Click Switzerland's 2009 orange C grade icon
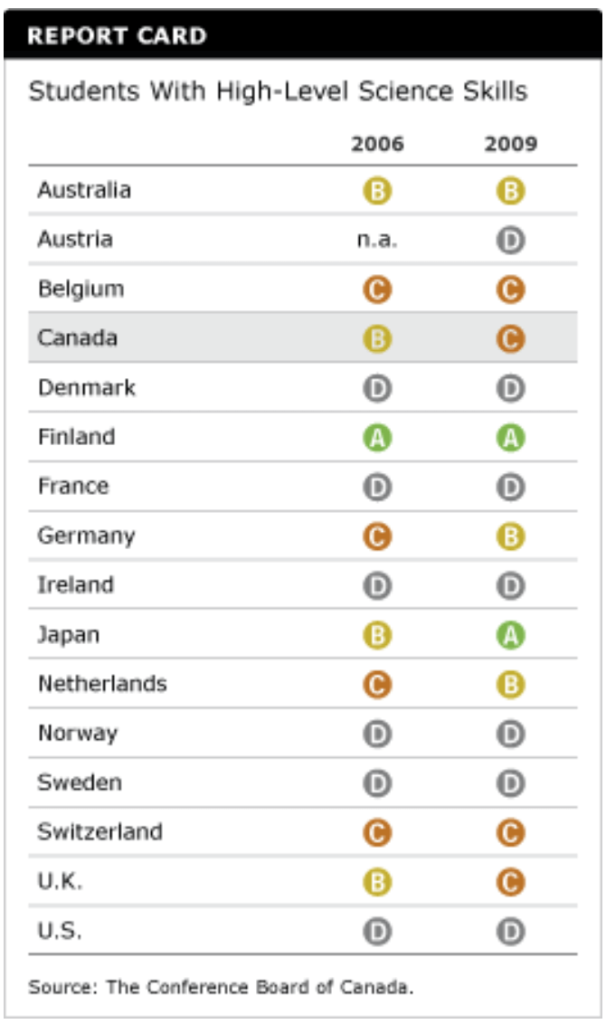This screenshot has height=1024, width=606. (x=510, y=833)
